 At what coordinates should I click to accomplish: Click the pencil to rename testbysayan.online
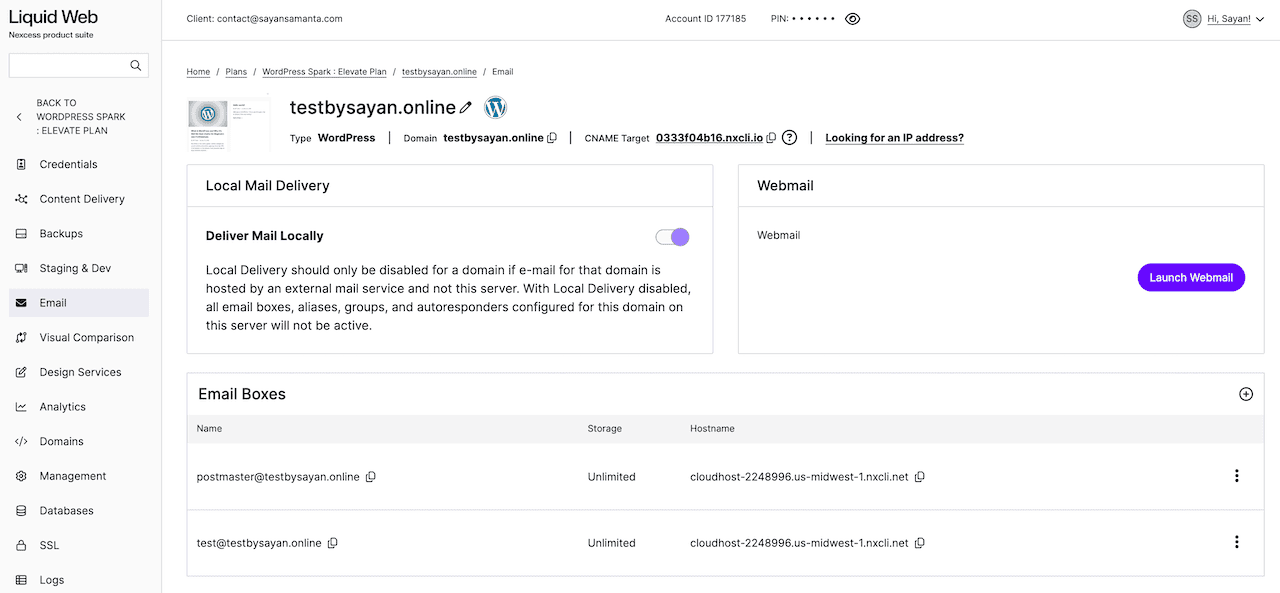point(465,106)
